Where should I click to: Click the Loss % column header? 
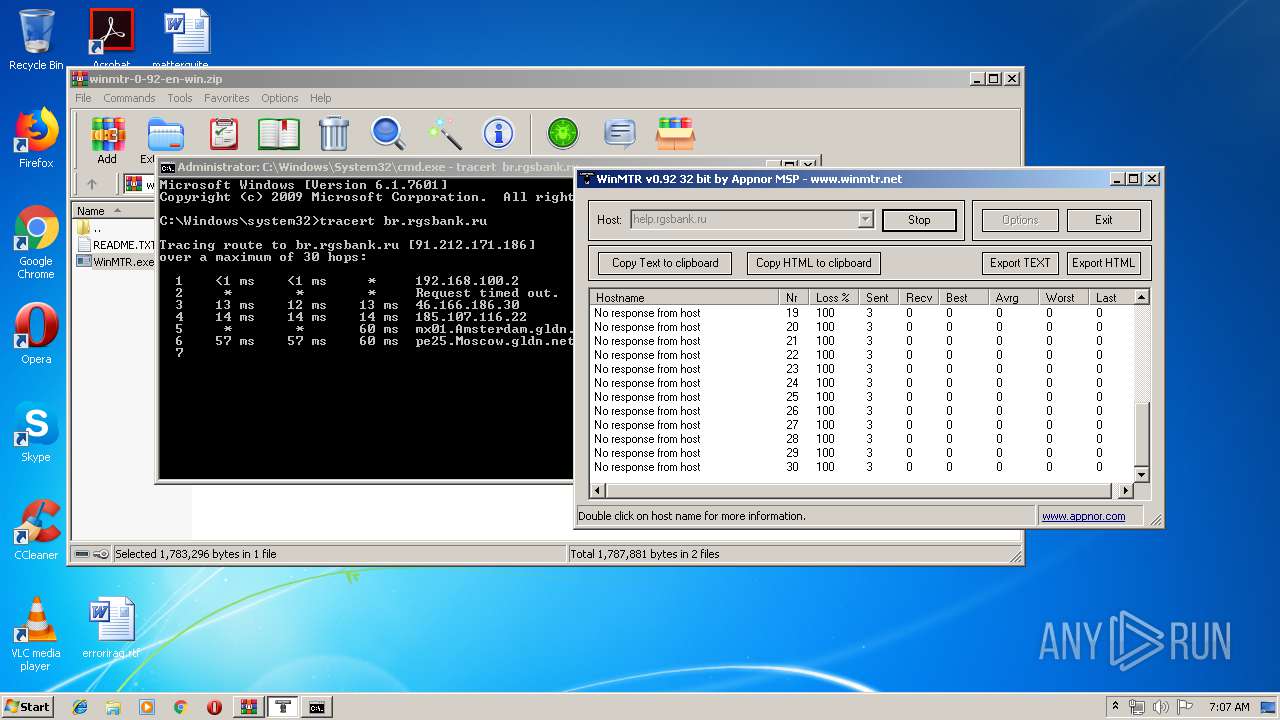(x=832, y=297)
